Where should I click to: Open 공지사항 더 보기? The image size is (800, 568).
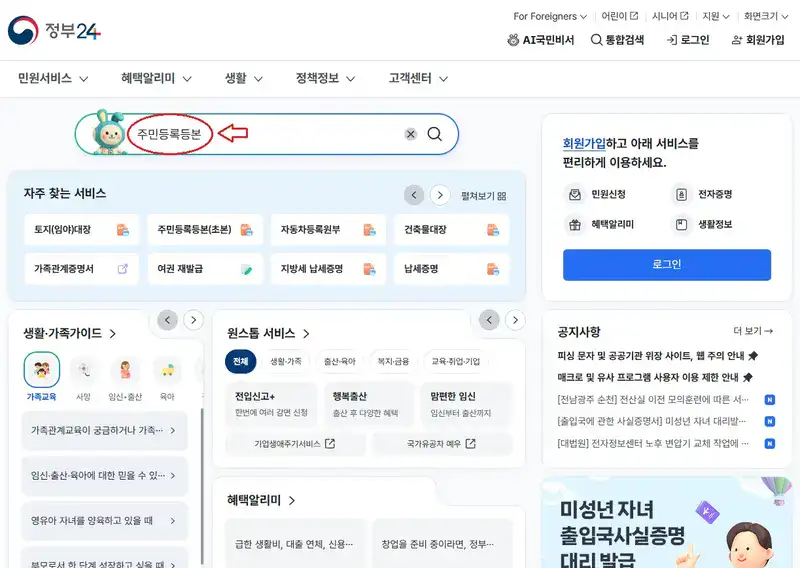click(753, 331)
